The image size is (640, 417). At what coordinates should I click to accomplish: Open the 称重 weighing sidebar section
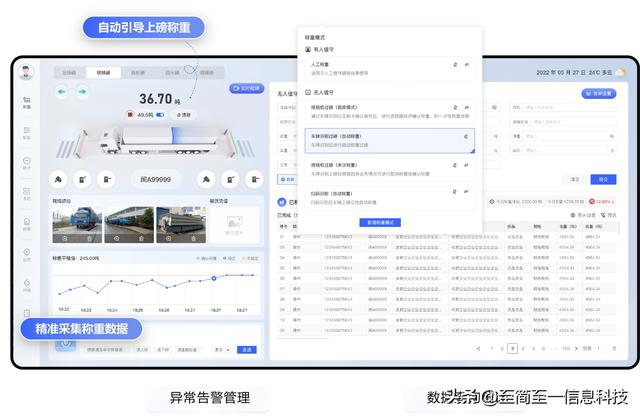click(x=27, y=102)
